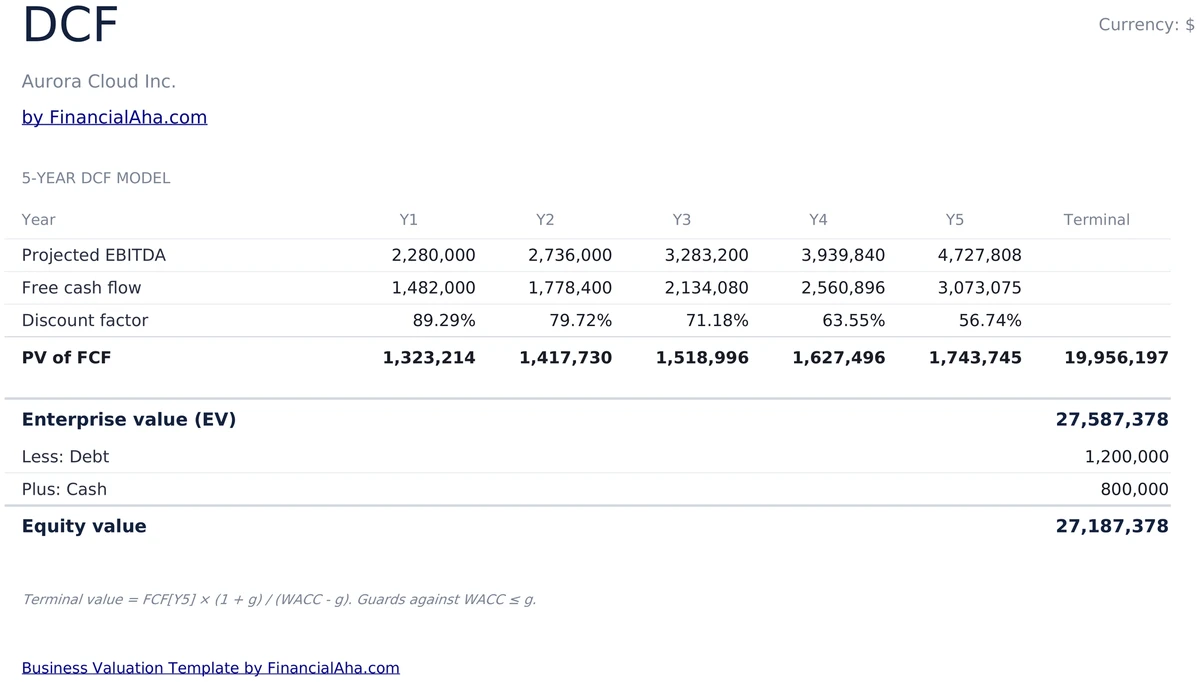Open the by FinancialAha.com link

[114, 117]
